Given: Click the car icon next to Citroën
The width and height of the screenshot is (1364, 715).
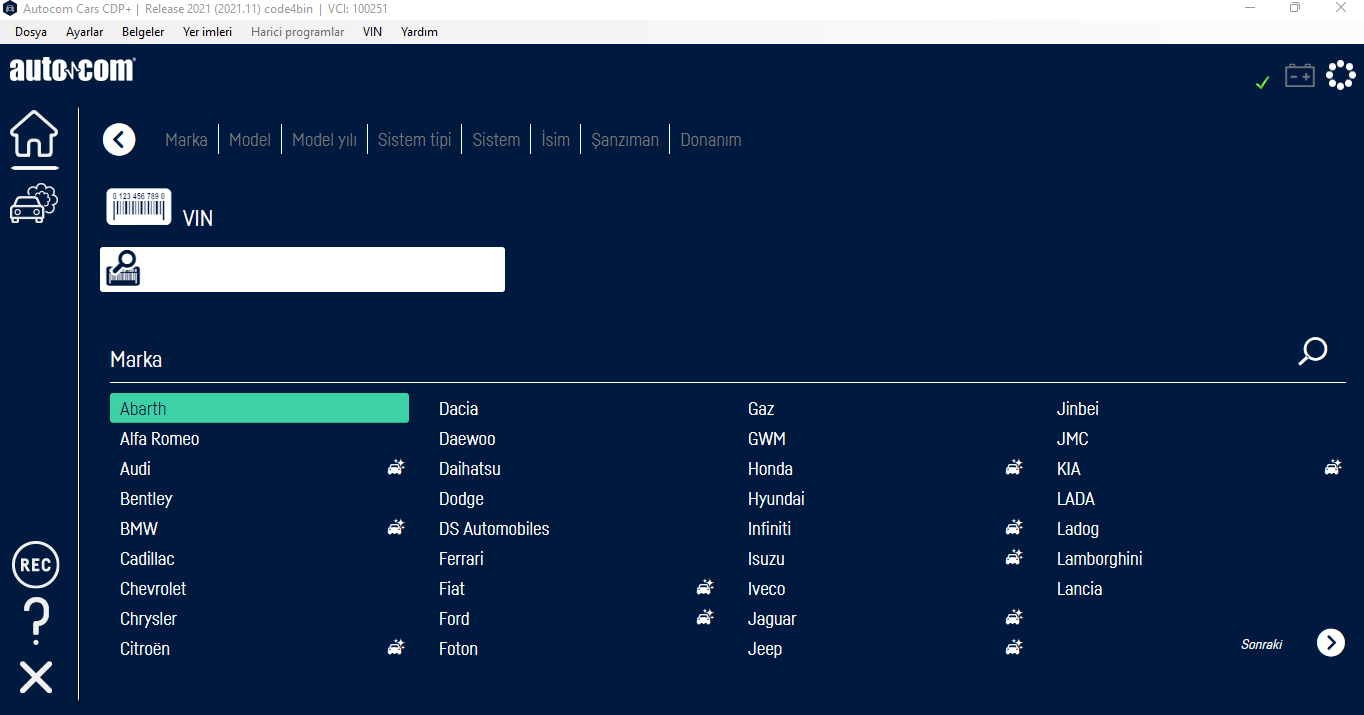Looking at the screenshot, I should point(396,647).
